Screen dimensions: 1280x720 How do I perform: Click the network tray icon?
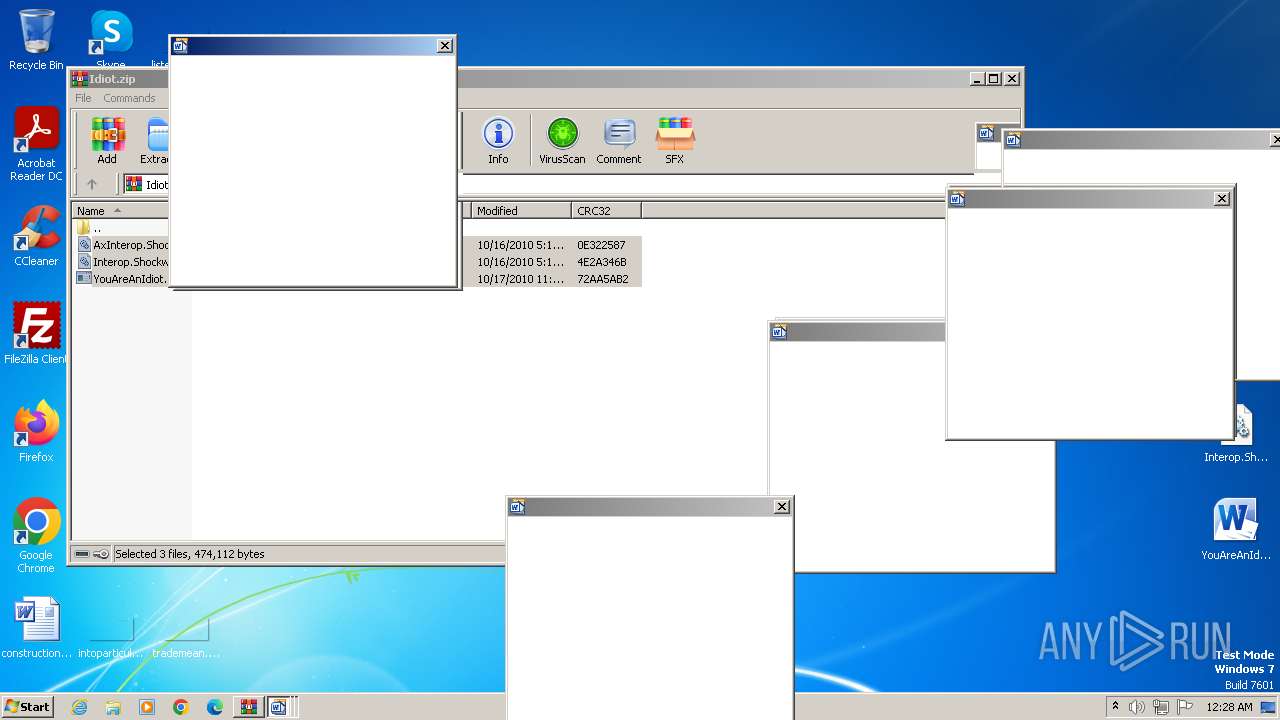pos(1160,707)
